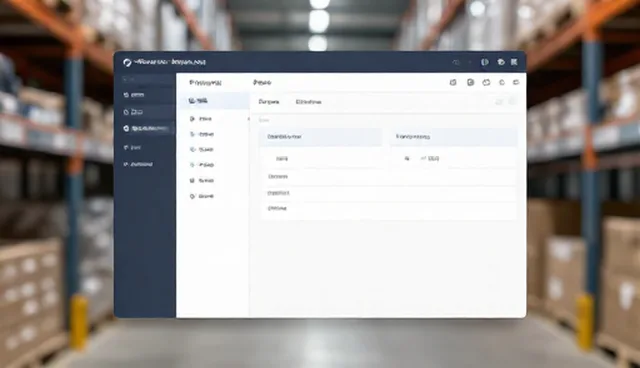The height and width of the screenshot is (368, 640).
Task: Click the left column header of the table
Action: point(321,137)
